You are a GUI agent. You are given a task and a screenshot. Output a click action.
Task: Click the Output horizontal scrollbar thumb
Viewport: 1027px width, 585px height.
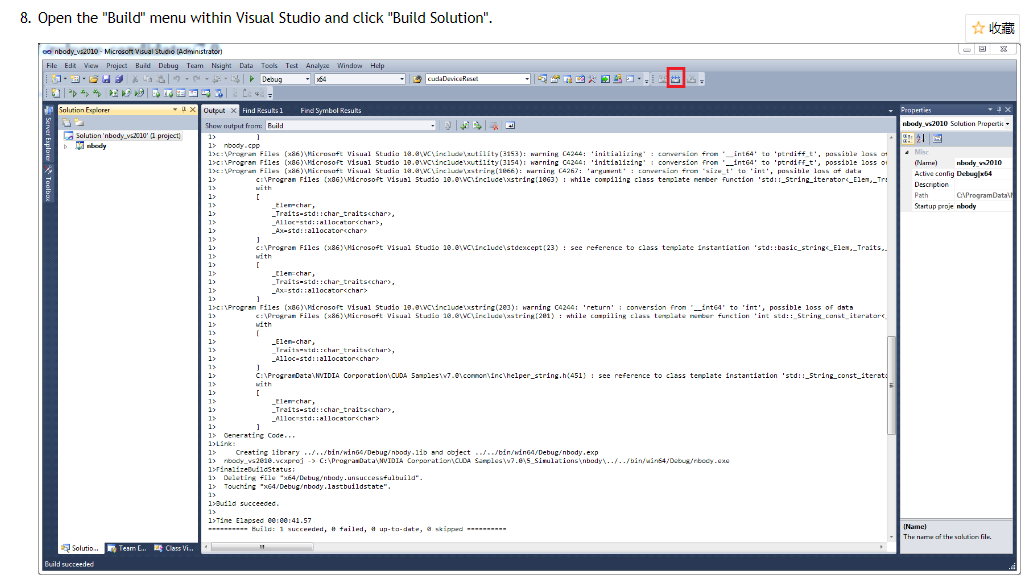pyautogui.click(x=262, y=546)
